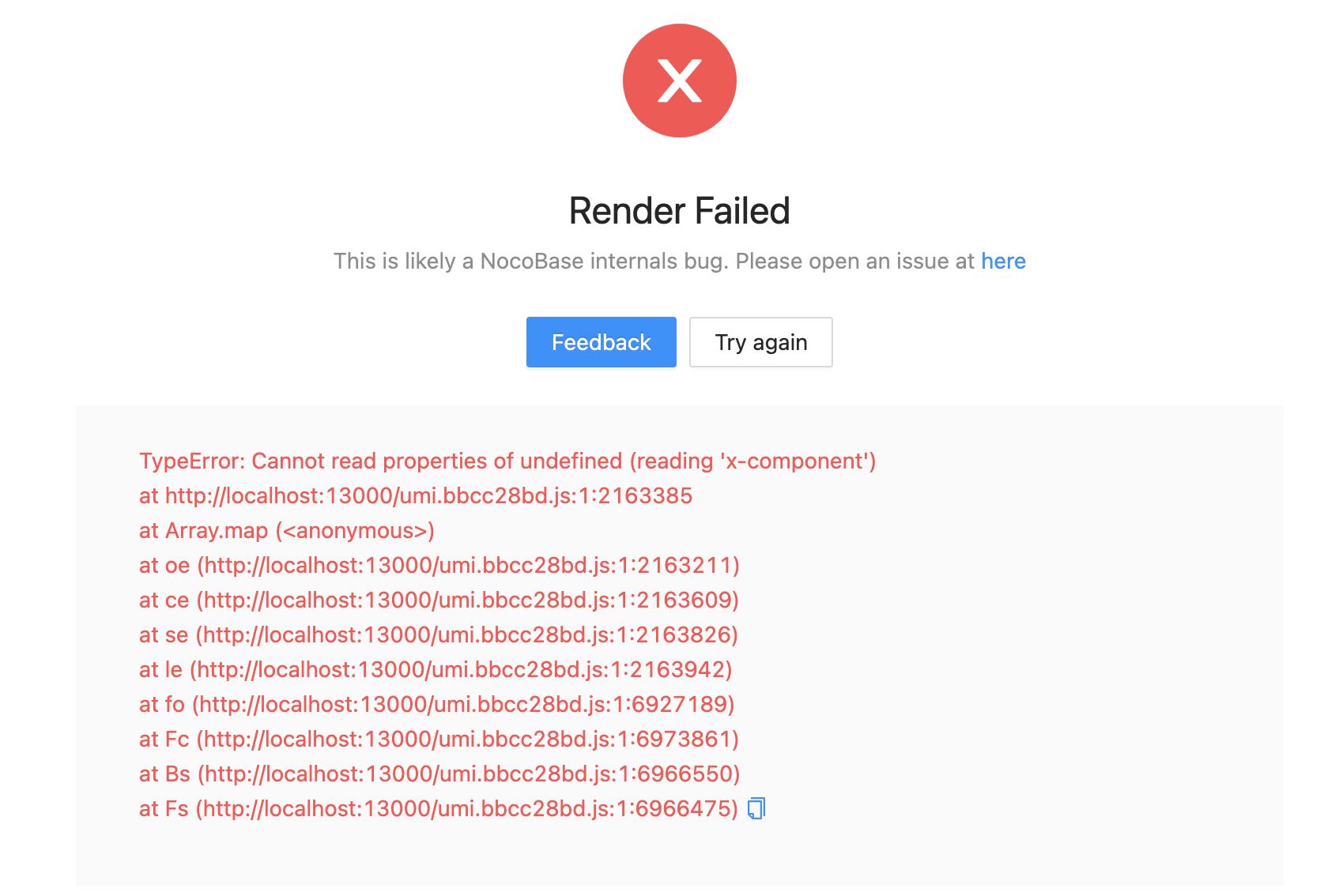The image size is (1320, 896).
Task: Select the at Fc trace entry
Action: pyautogui.click(x=439, y=740)
